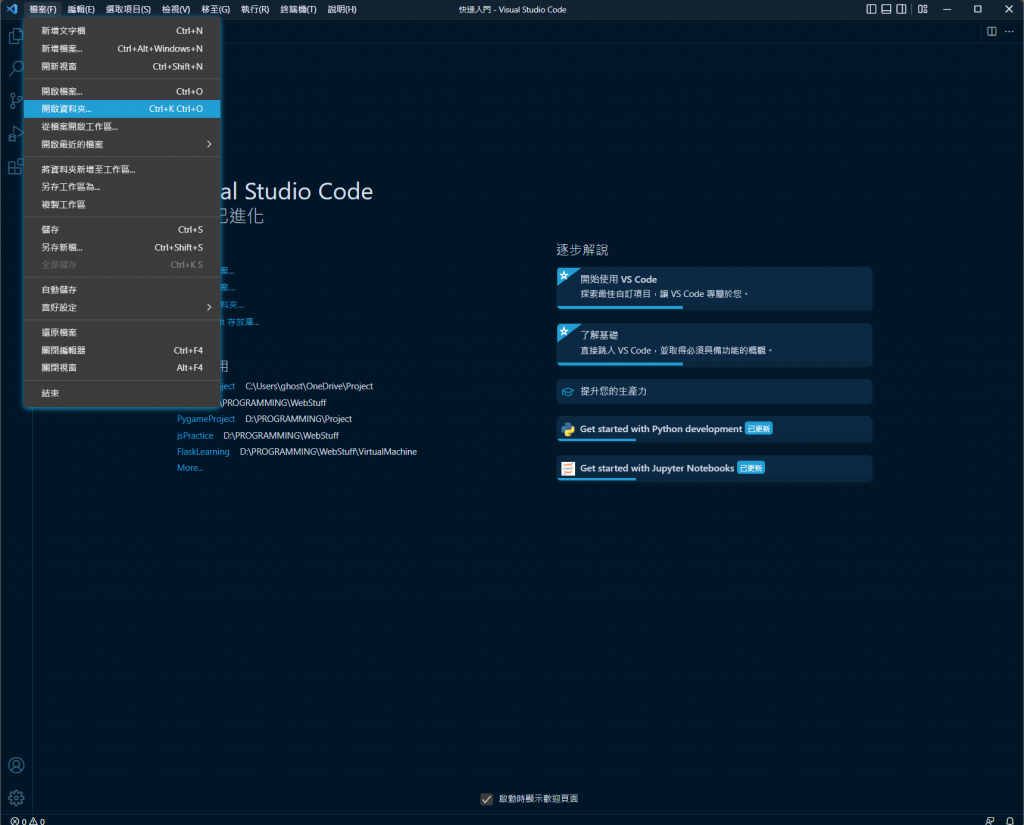The height and width of the screenshot is (825, 1024).
Task: Choose 將資料夾新增至工作區... entry
Action: click(122, 169)
